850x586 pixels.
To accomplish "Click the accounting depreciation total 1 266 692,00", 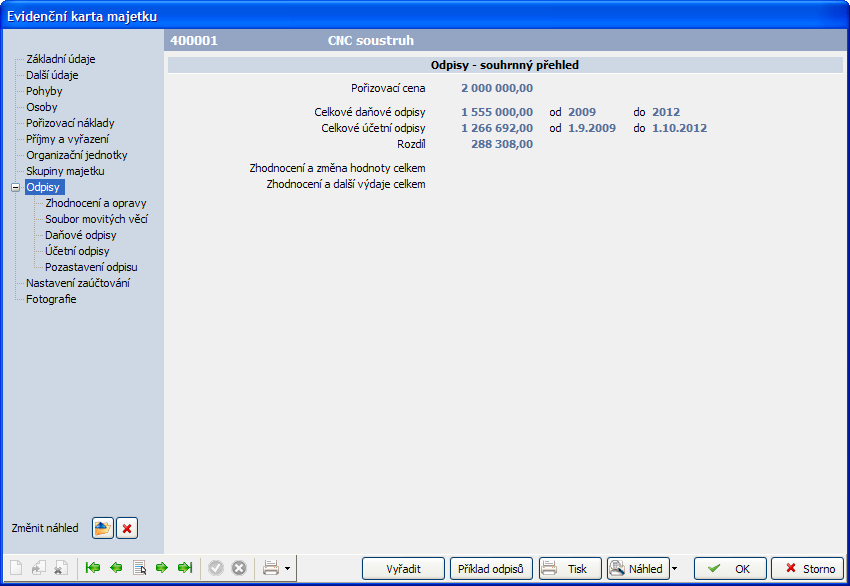I will click(x=497, y=128).
